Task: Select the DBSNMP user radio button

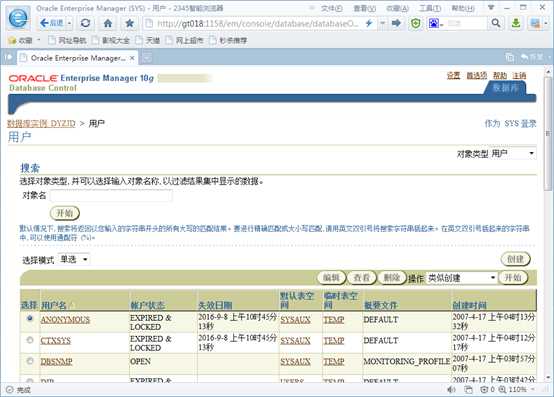Action: point(30,361)
